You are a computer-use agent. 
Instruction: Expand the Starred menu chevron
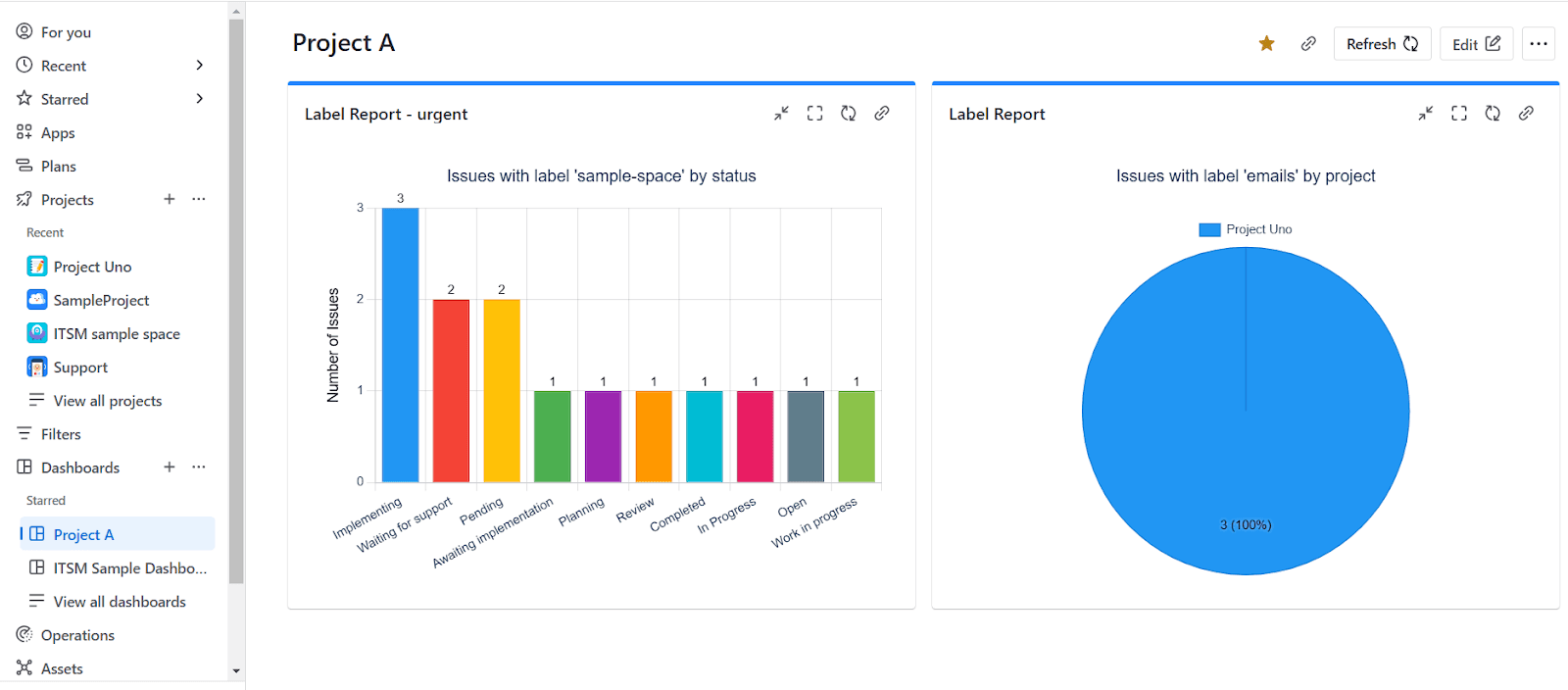pyautogui.click(x=200, y=99)
